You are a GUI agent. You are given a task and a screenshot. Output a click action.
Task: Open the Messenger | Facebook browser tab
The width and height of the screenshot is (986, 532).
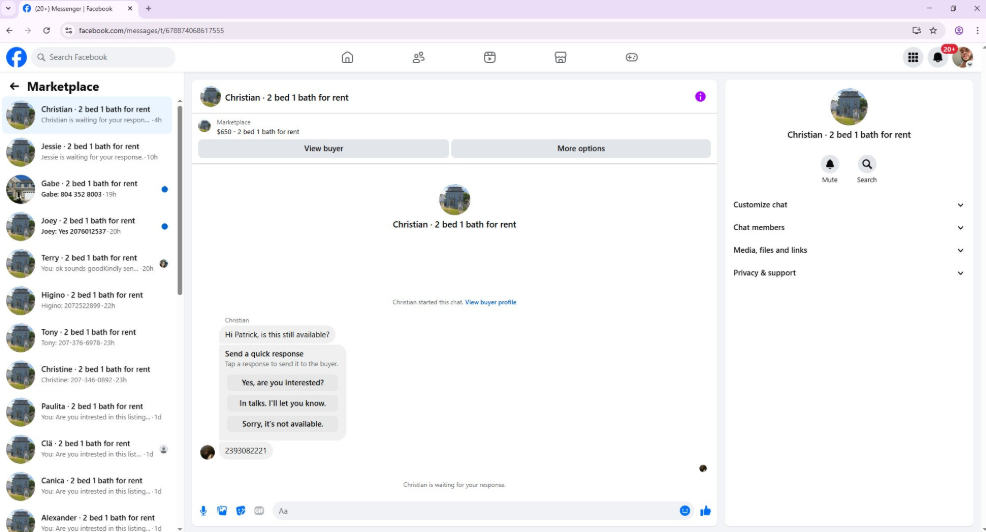(x=78, y=9)
